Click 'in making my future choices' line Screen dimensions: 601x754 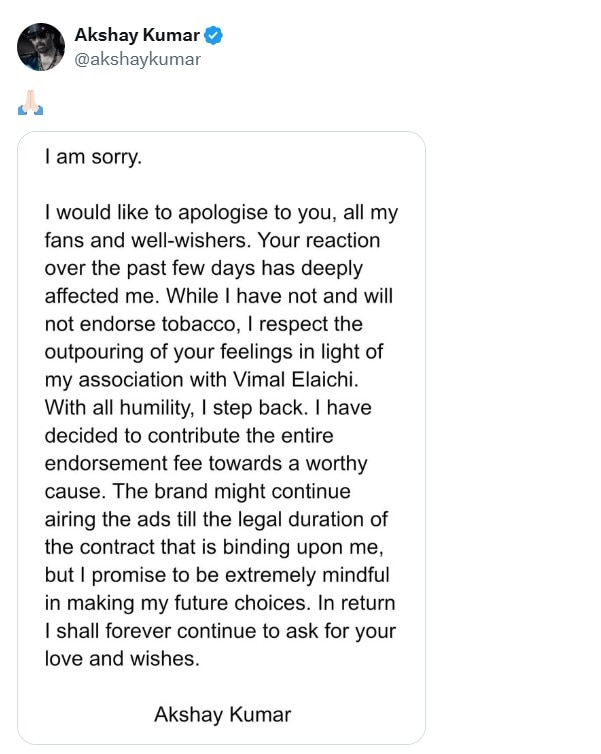click(x=177, y=603)
